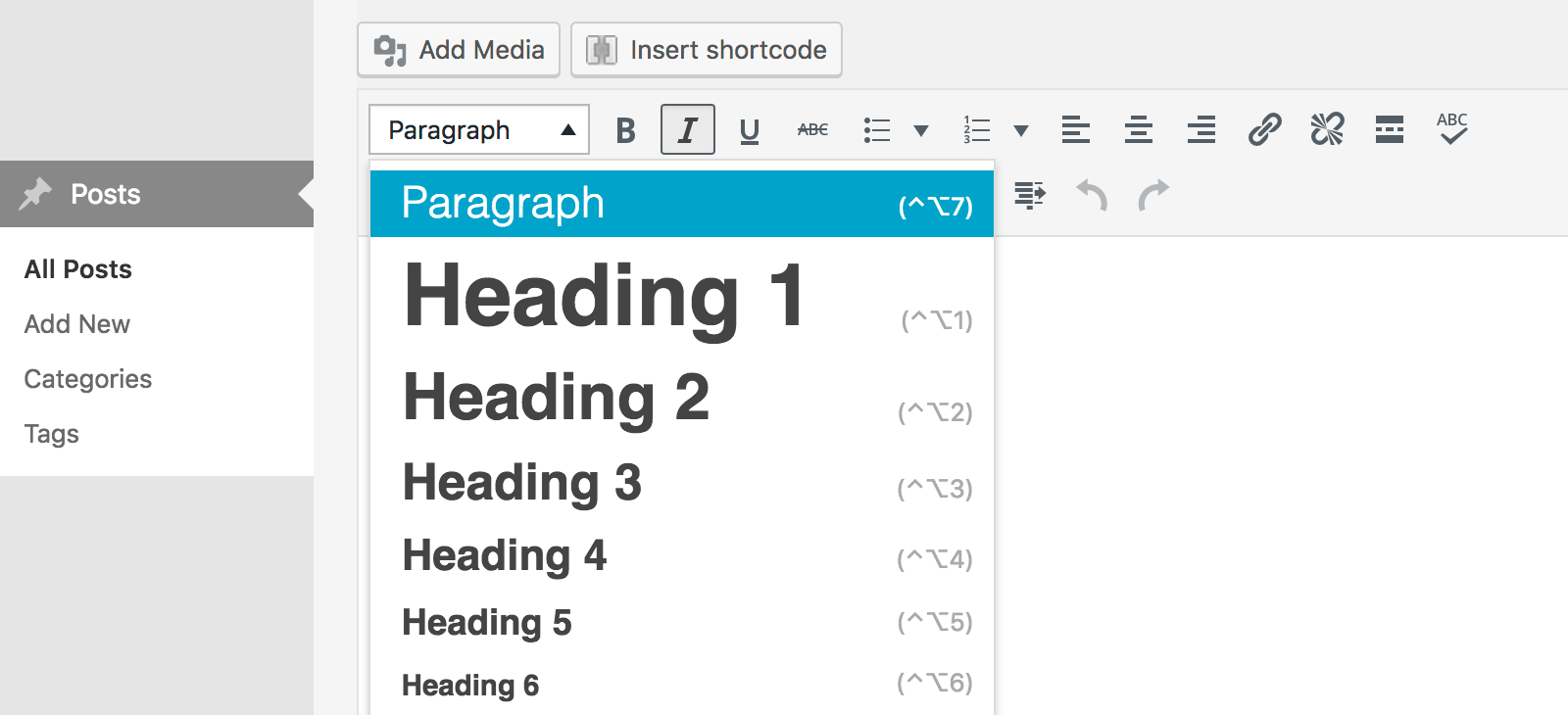Choose Heading 3 format
Viewport: 1568px width, 715px height.
pyautogui.click(x=682, y=483)
